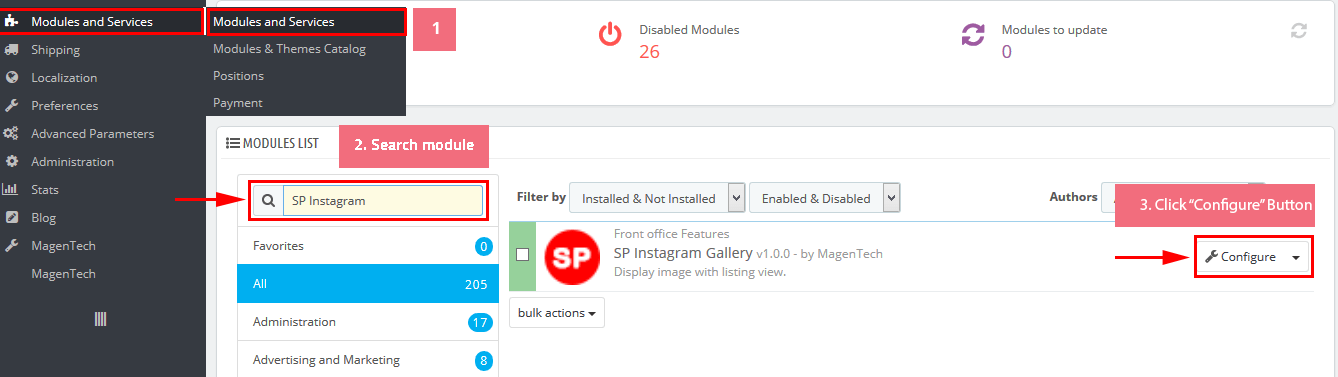Click the red SP module logo
1338x377 pixels.
(x=572, y=257)
